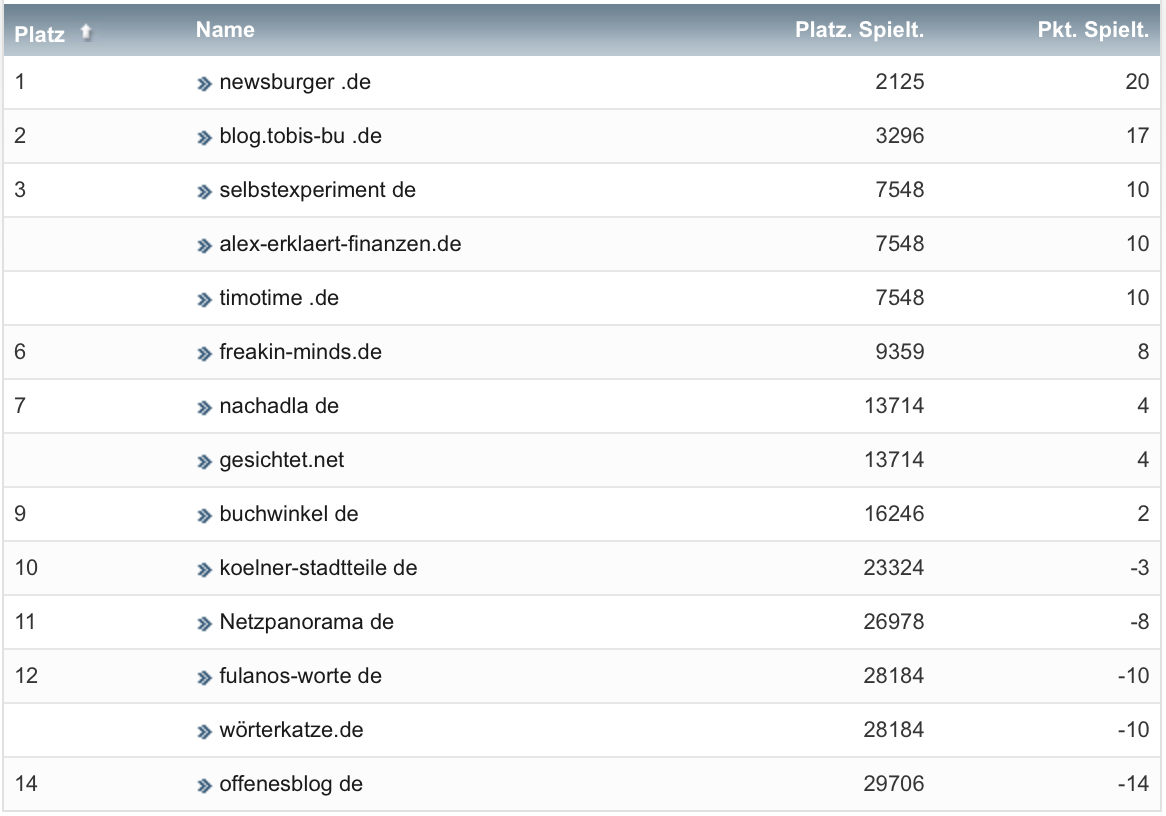Sort by Pkt. Spielt. column header
This screenshot has width=1166, height=816.
tap(1093, 30)
